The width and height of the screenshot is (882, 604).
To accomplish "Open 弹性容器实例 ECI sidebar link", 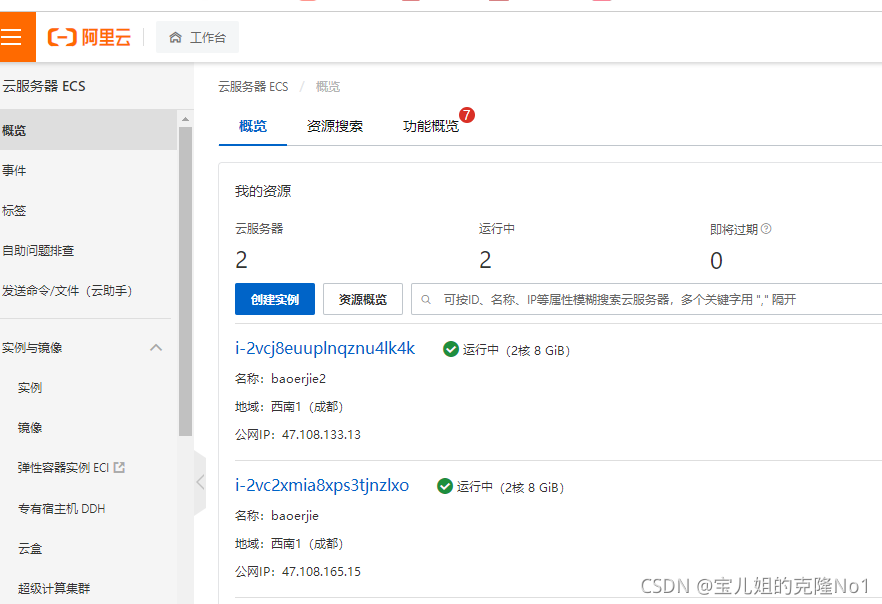I will point(63,468).
